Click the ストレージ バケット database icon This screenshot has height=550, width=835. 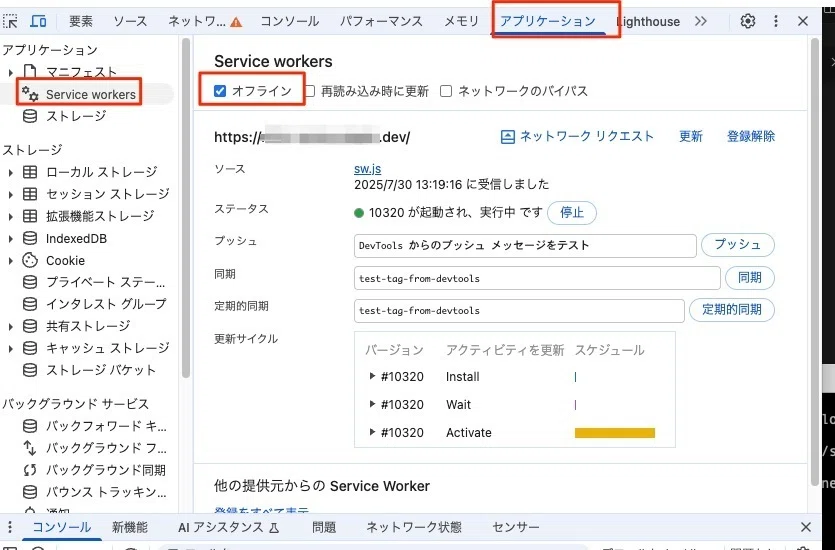(30, 370)
